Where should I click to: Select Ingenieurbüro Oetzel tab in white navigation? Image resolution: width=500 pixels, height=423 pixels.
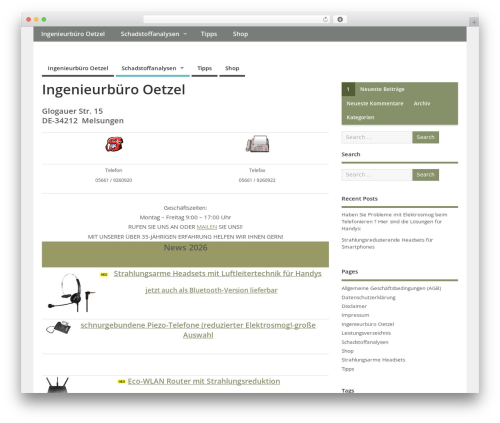(x=78, y=68)
